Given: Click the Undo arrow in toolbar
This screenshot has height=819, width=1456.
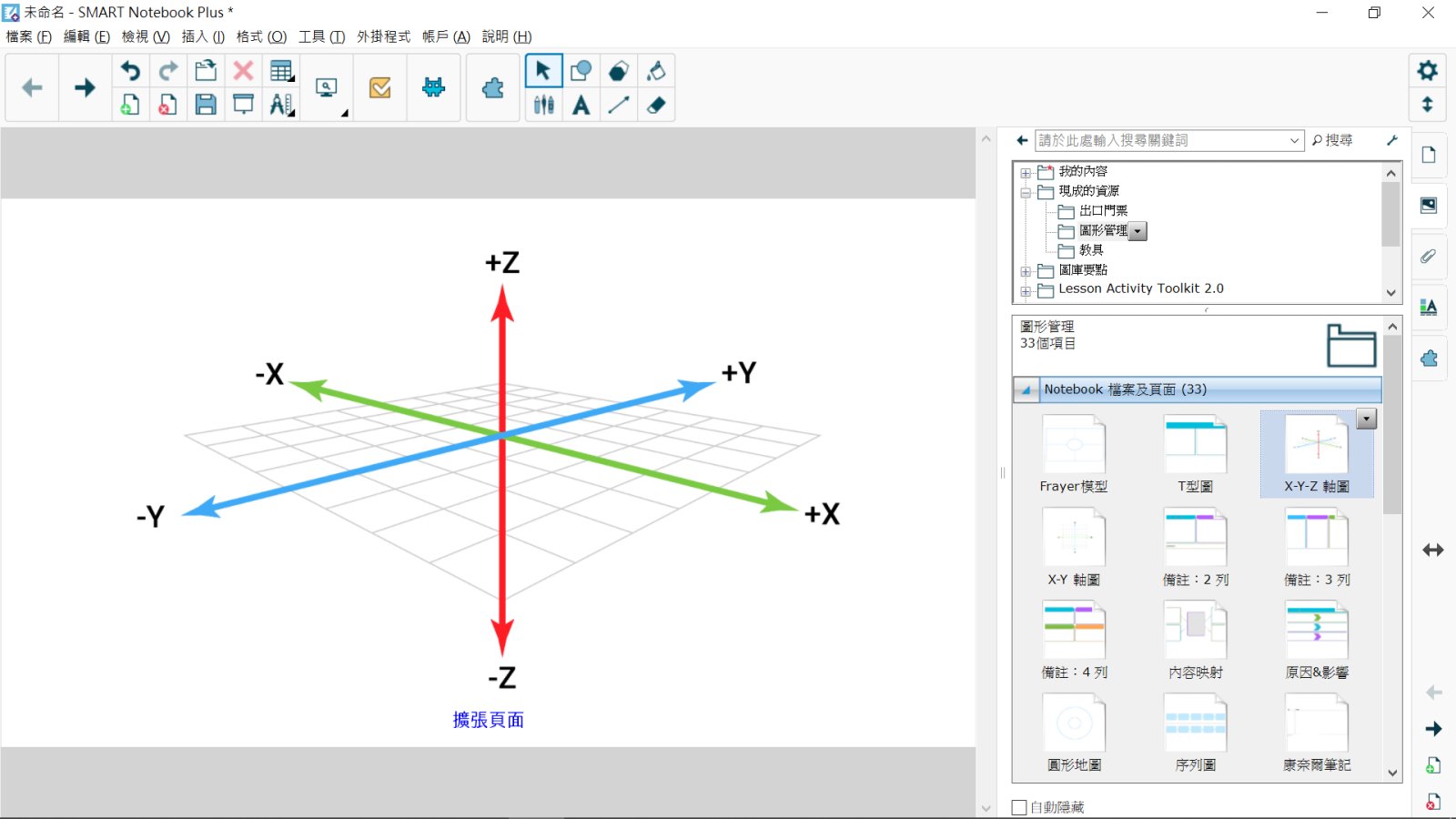Looking at the screenshot, I should tap(131, 71).
